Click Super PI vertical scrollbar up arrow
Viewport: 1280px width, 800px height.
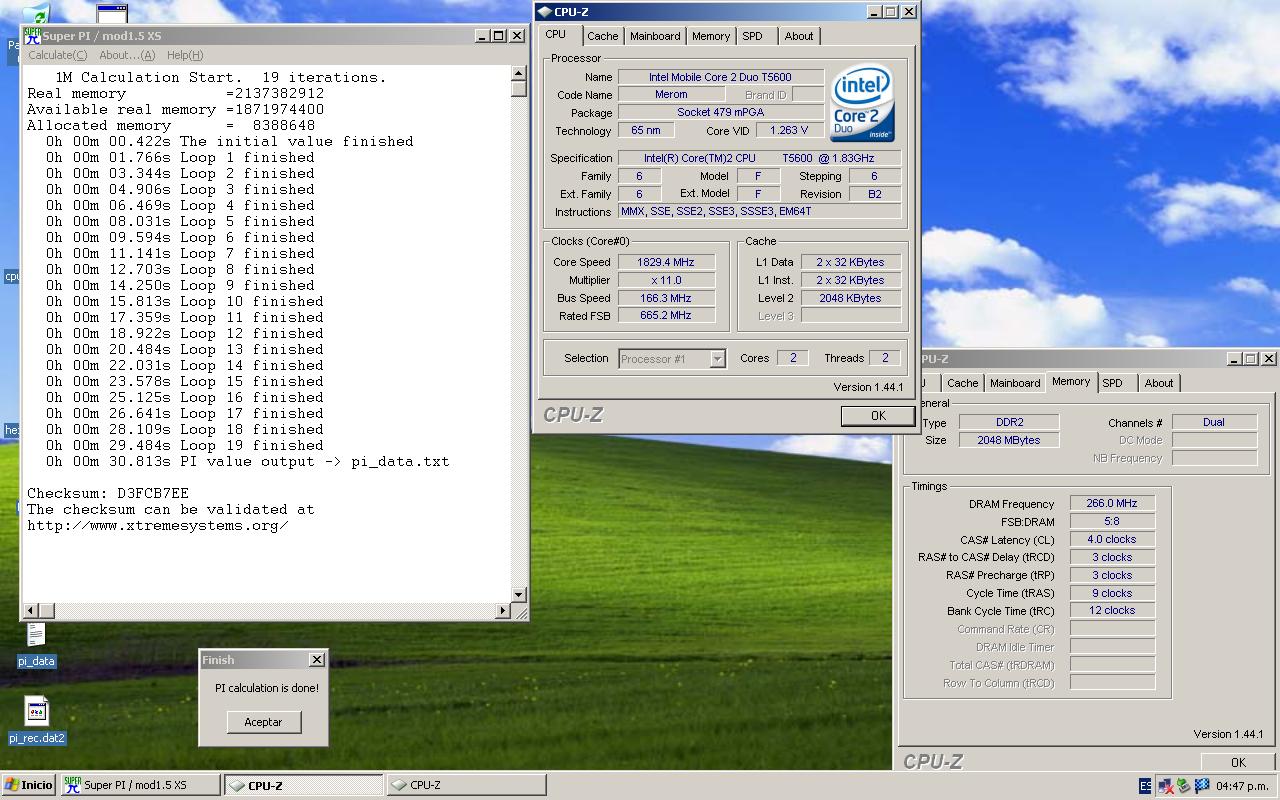coord(518,73)
